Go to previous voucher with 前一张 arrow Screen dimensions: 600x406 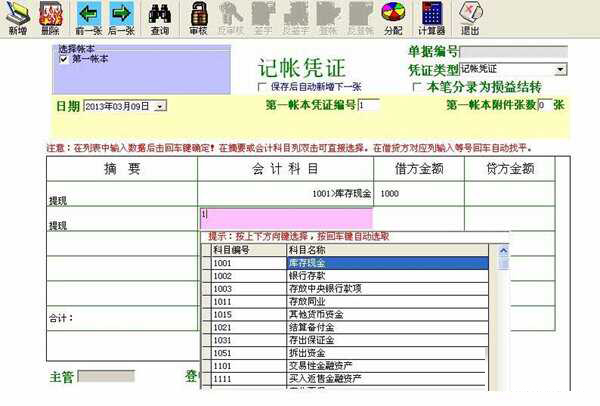coord(88,18)
